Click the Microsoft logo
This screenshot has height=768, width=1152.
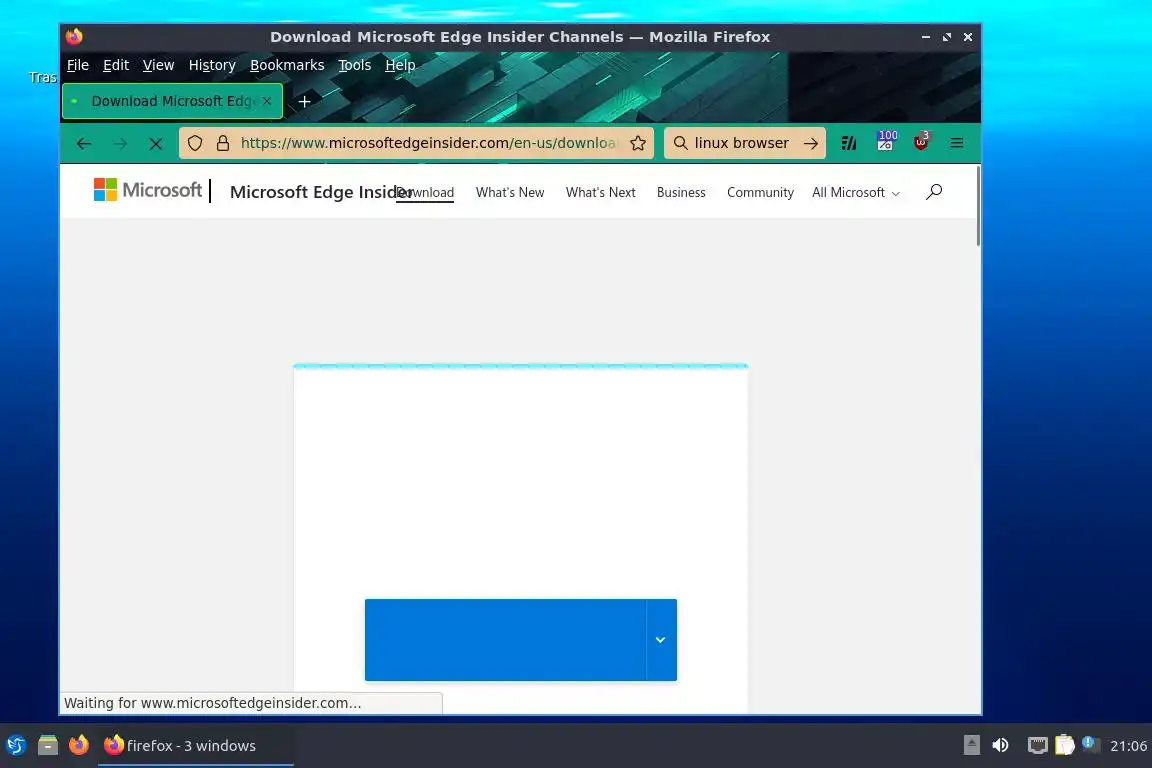[x=148, y=190]
